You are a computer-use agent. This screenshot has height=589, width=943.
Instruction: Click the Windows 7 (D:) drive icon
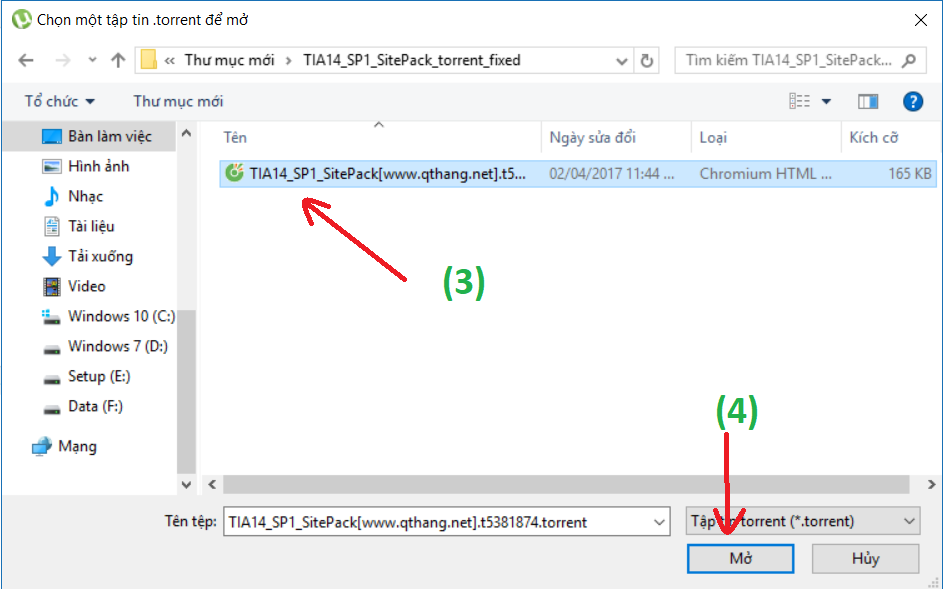tap(52, 349)
